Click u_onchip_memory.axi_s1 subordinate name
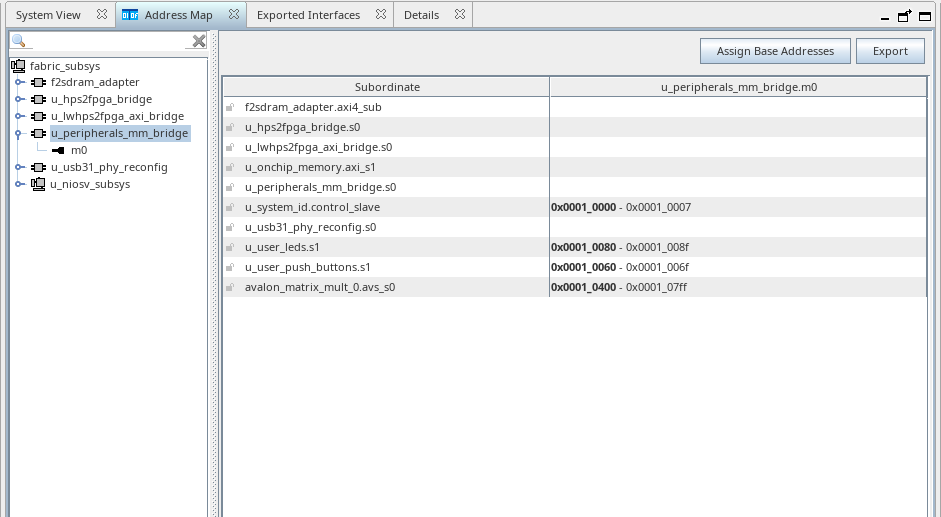Viewport: 941px width, 517px height. point(310,167)
